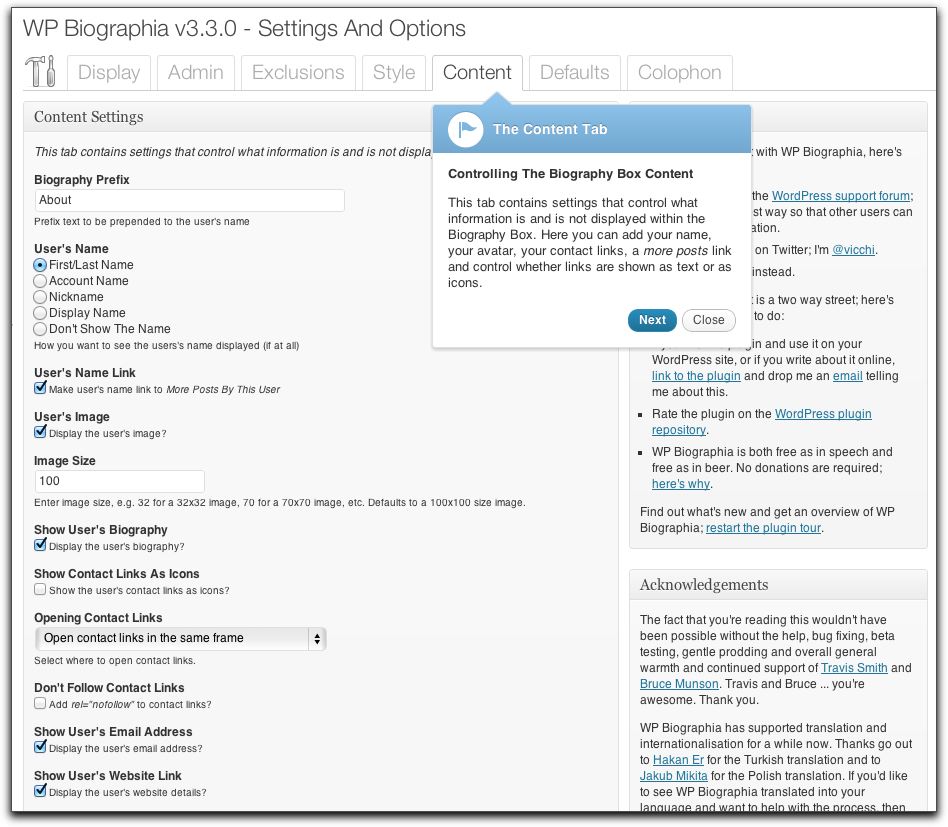This screenshot has width=948, height=827.
Task: Click the restart the plugin tour link
Action: tap(764, 528)
